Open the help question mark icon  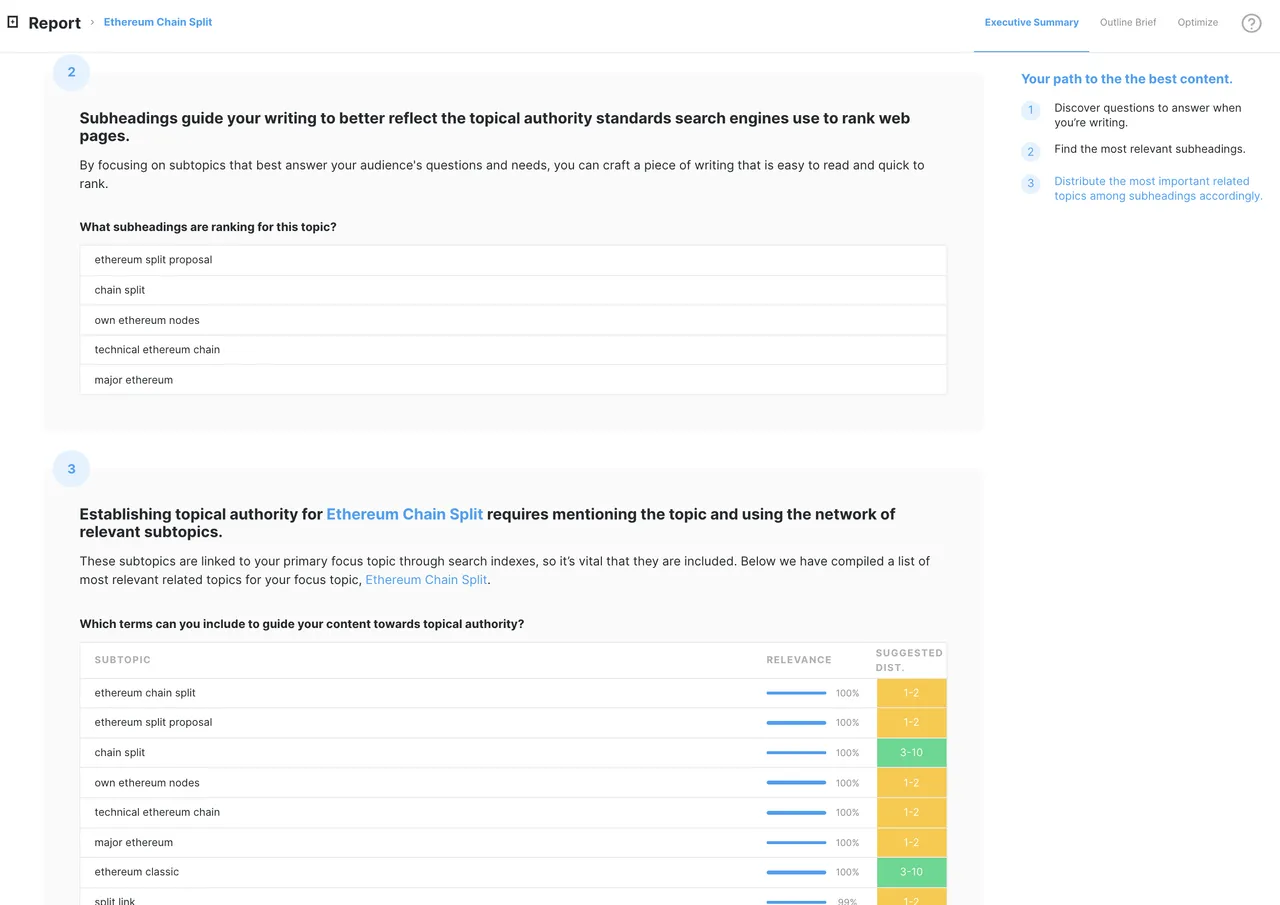1251,23
